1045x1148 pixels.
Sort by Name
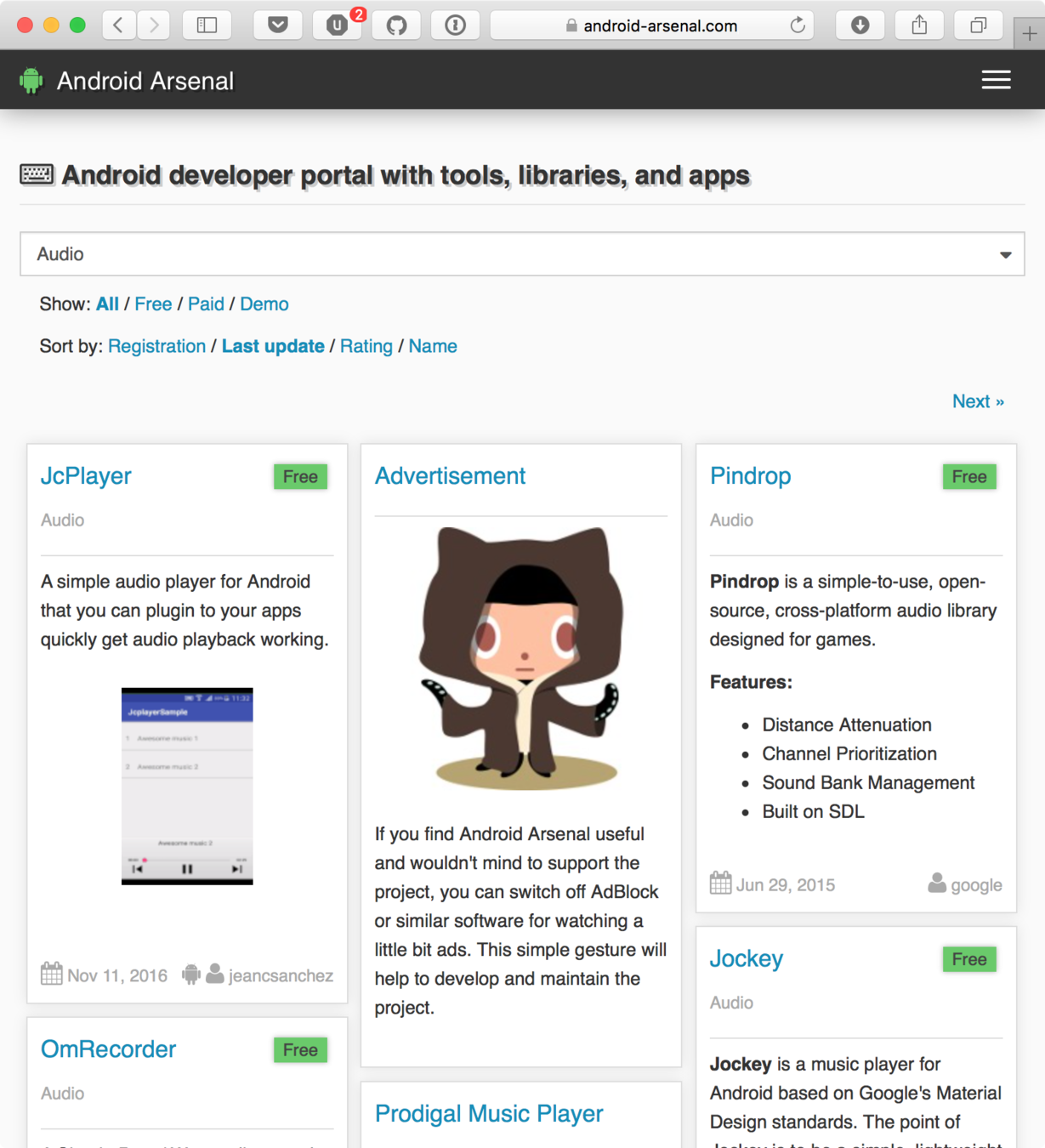point(433,346)
